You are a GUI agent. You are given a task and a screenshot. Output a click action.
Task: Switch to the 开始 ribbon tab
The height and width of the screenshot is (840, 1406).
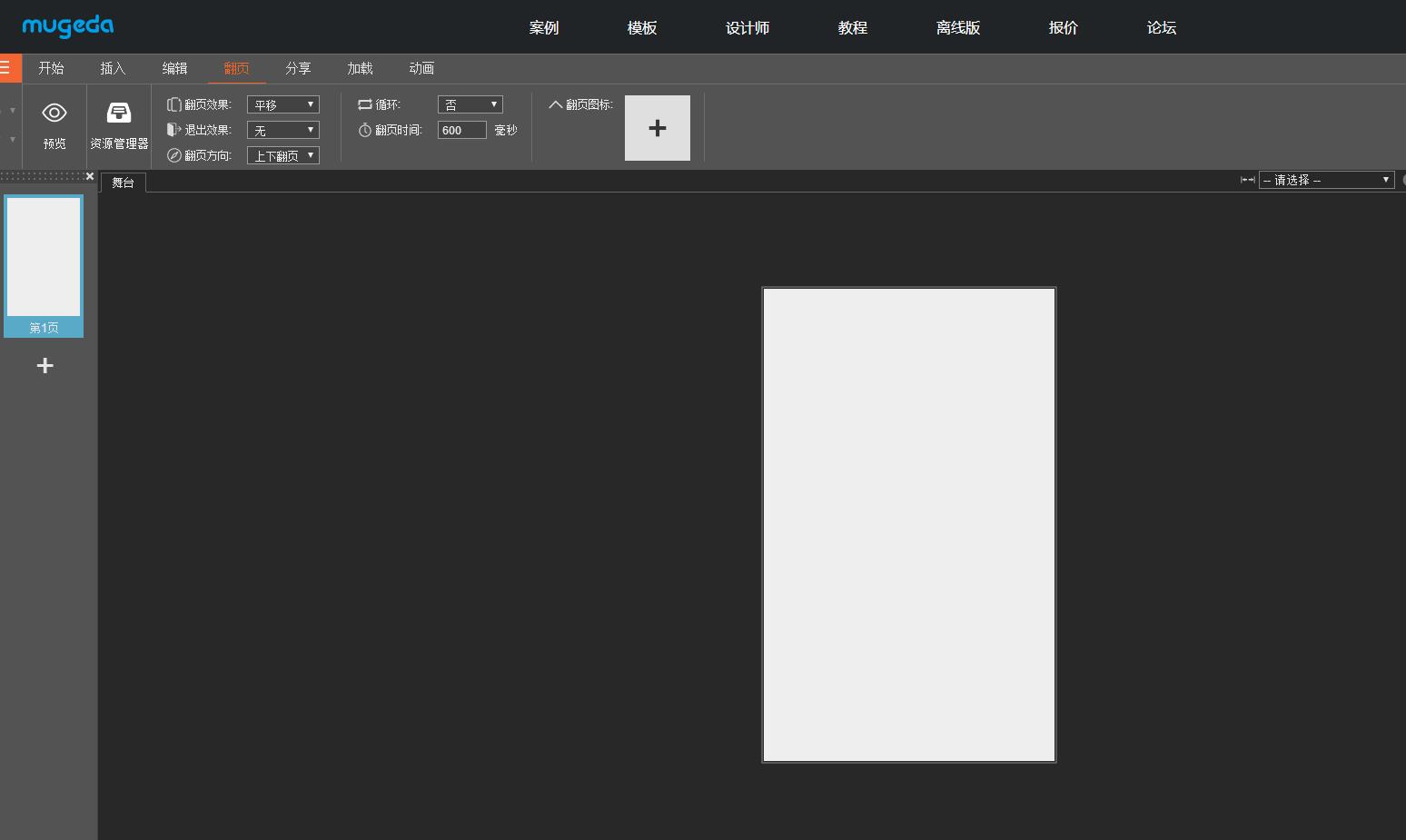tap(51, 68)
